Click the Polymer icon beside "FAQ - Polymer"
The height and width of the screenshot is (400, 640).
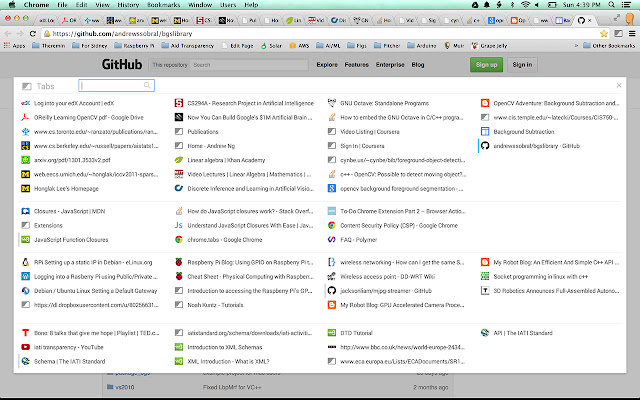point(332,240)
